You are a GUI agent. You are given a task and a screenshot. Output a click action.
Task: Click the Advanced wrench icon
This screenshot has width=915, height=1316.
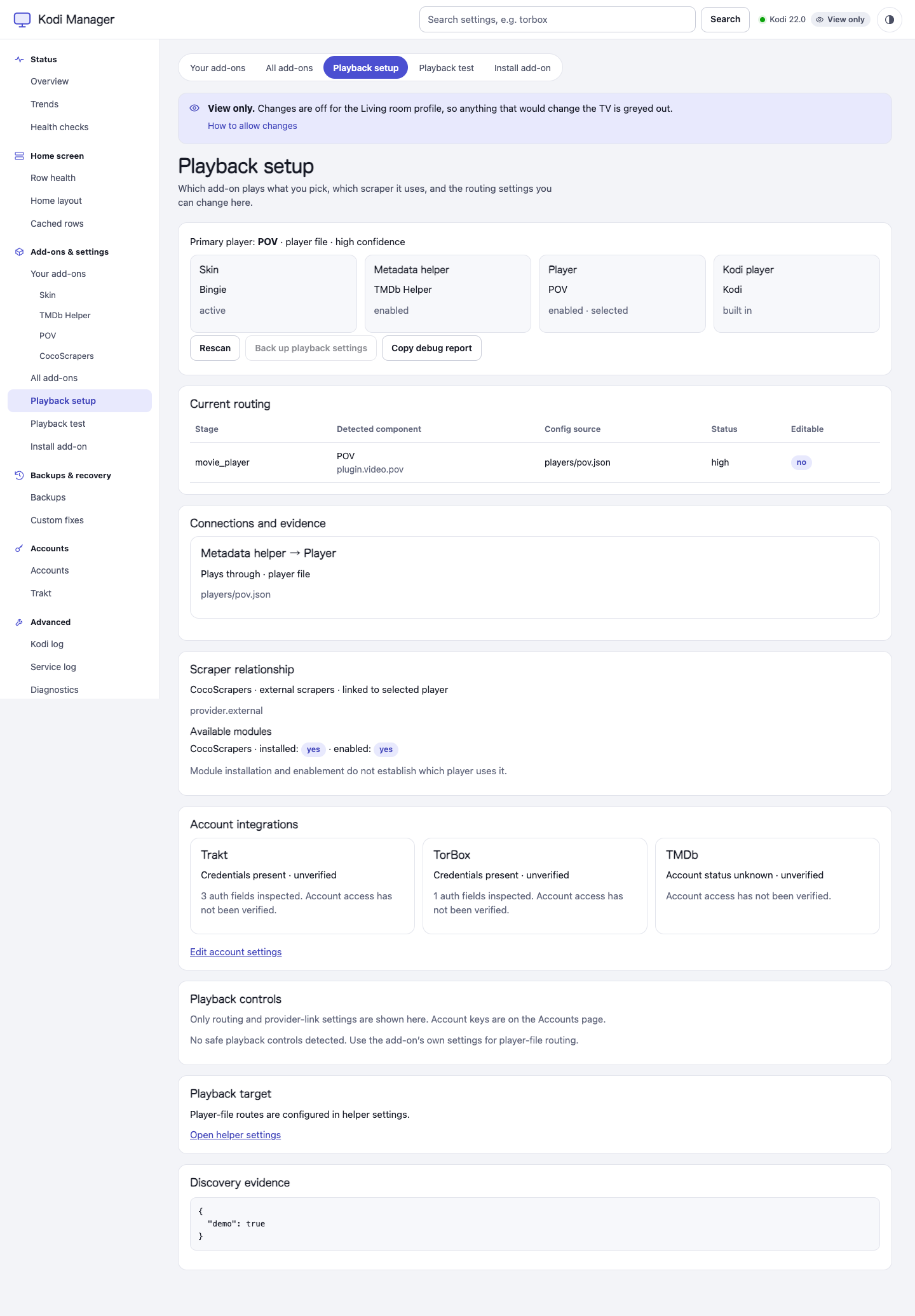coord(19,622)
